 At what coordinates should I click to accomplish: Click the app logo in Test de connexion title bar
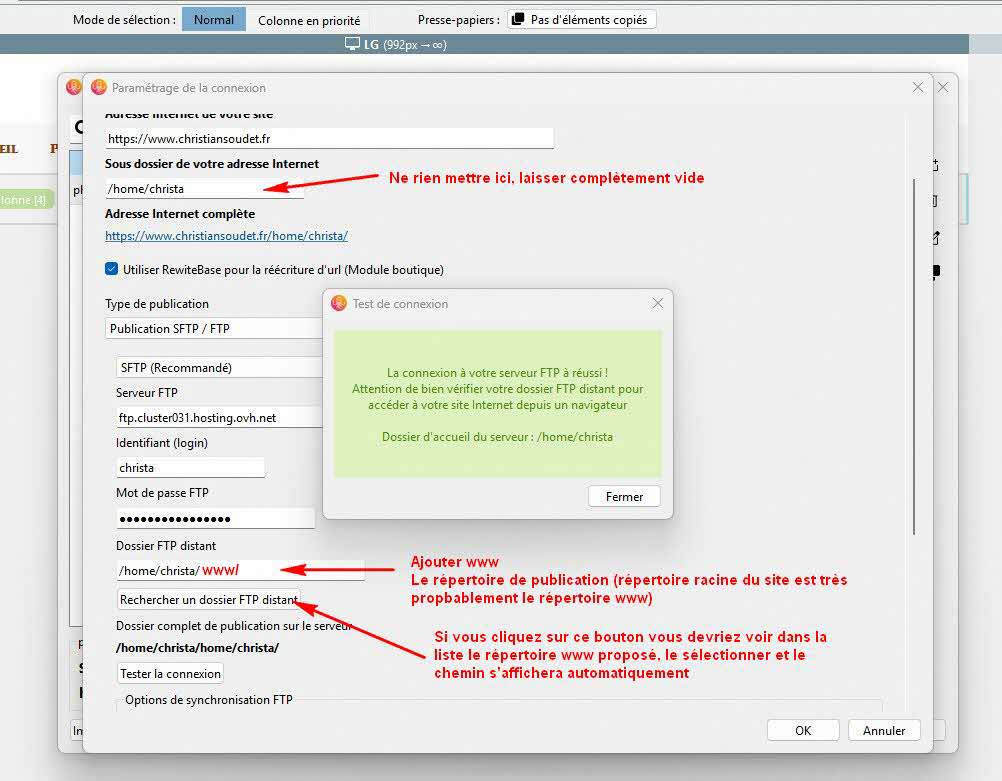[x=339, y=303]
